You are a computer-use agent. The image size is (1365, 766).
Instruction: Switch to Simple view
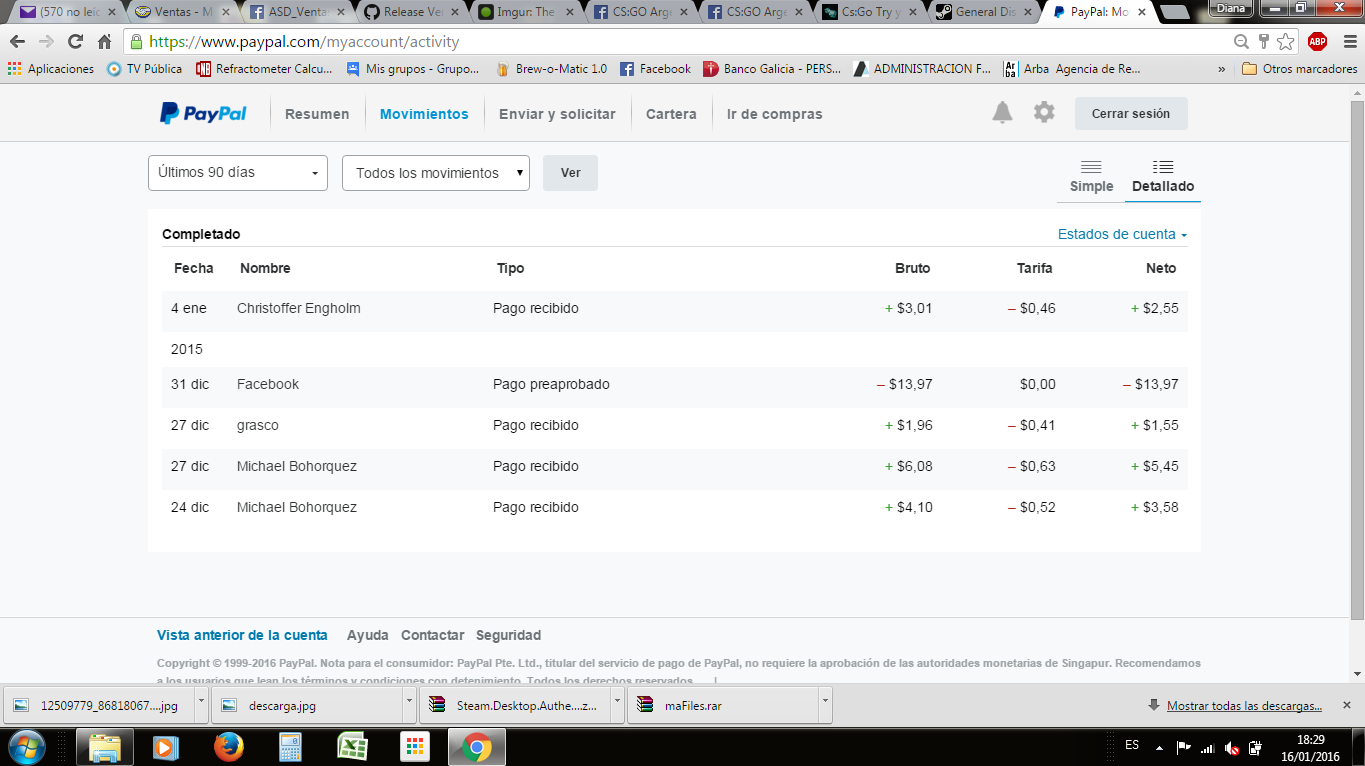coord(1091,176)
